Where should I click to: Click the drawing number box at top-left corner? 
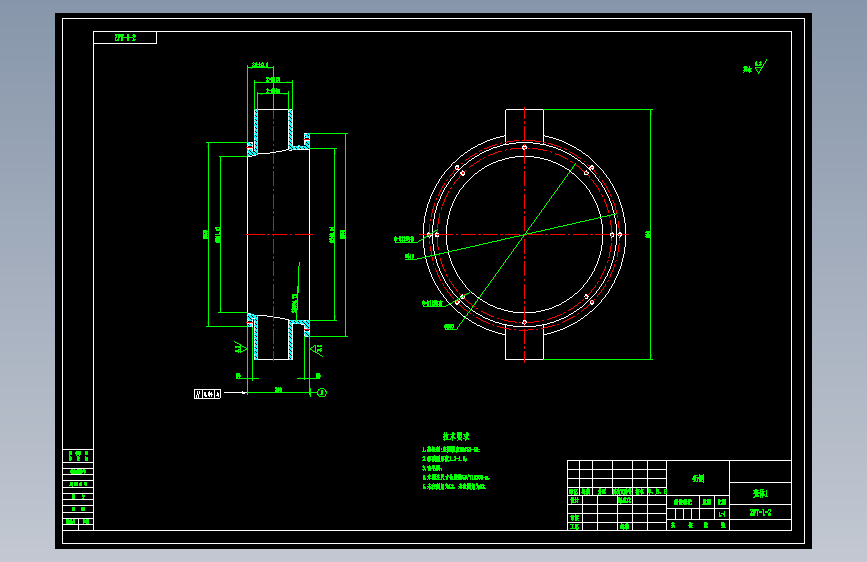125,38
